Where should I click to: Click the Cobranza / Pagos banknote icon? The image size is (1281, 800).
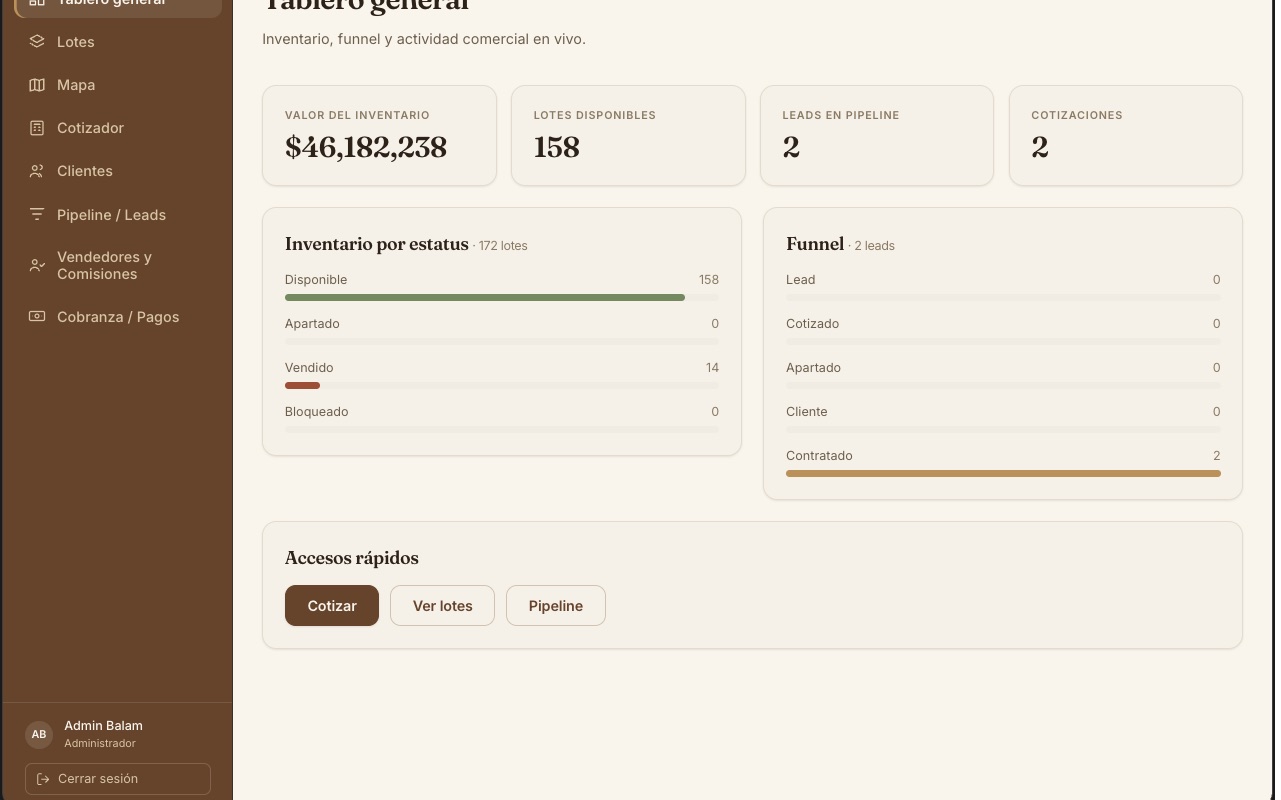pos(37,317)
